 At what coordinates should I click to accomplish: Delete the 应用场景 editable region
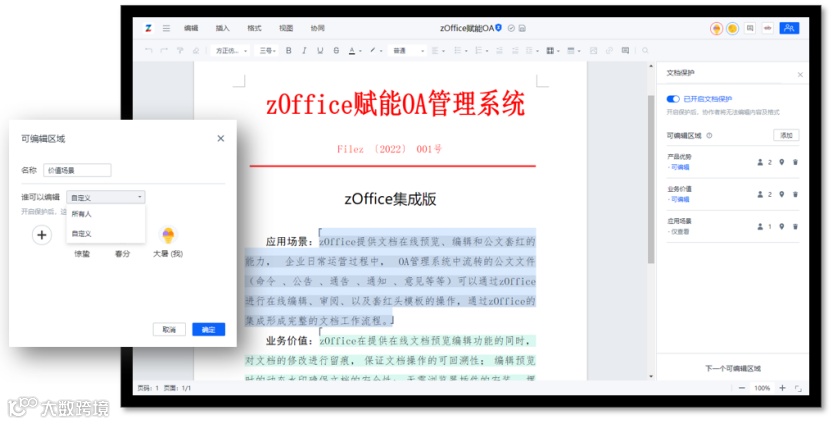[795, 226]
